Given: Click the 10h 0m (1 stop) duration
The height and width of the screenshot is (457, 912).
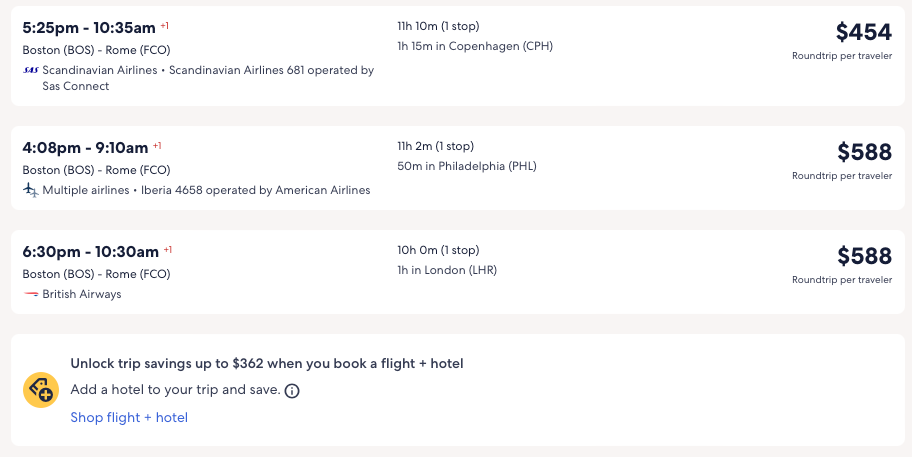Looking at the screenshot, I should [438, 250].
